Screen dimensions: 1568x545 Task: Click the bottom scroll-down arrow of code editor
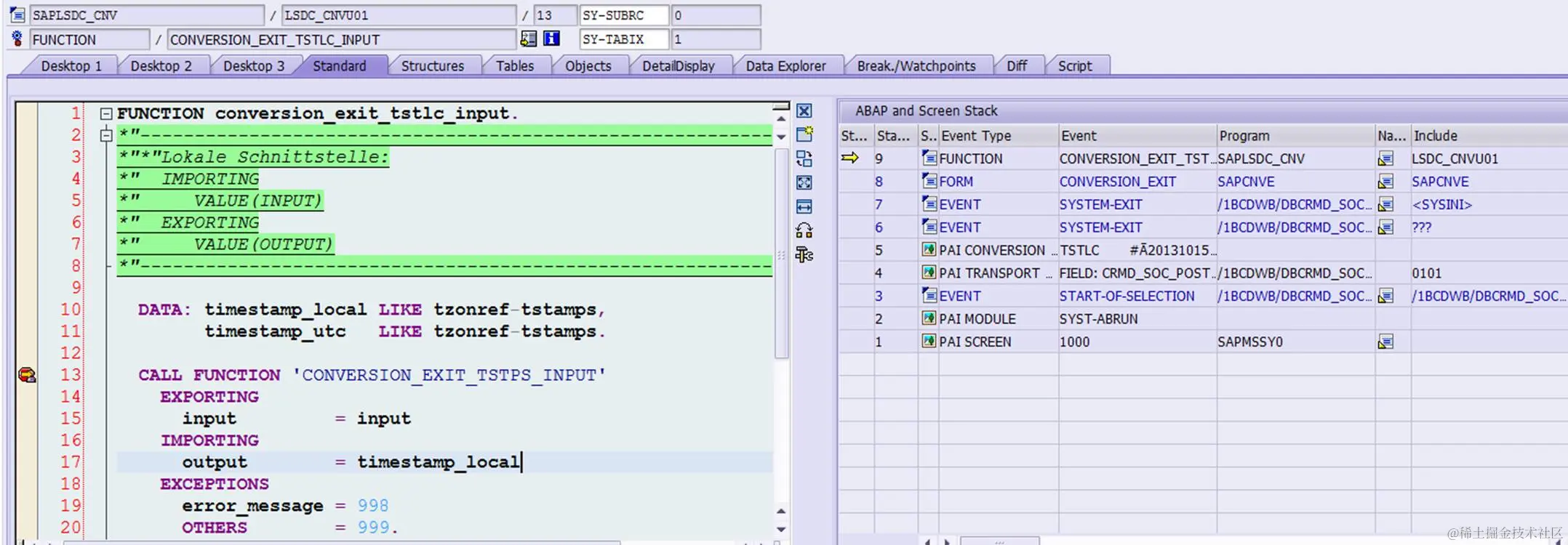tap(781, 529)
